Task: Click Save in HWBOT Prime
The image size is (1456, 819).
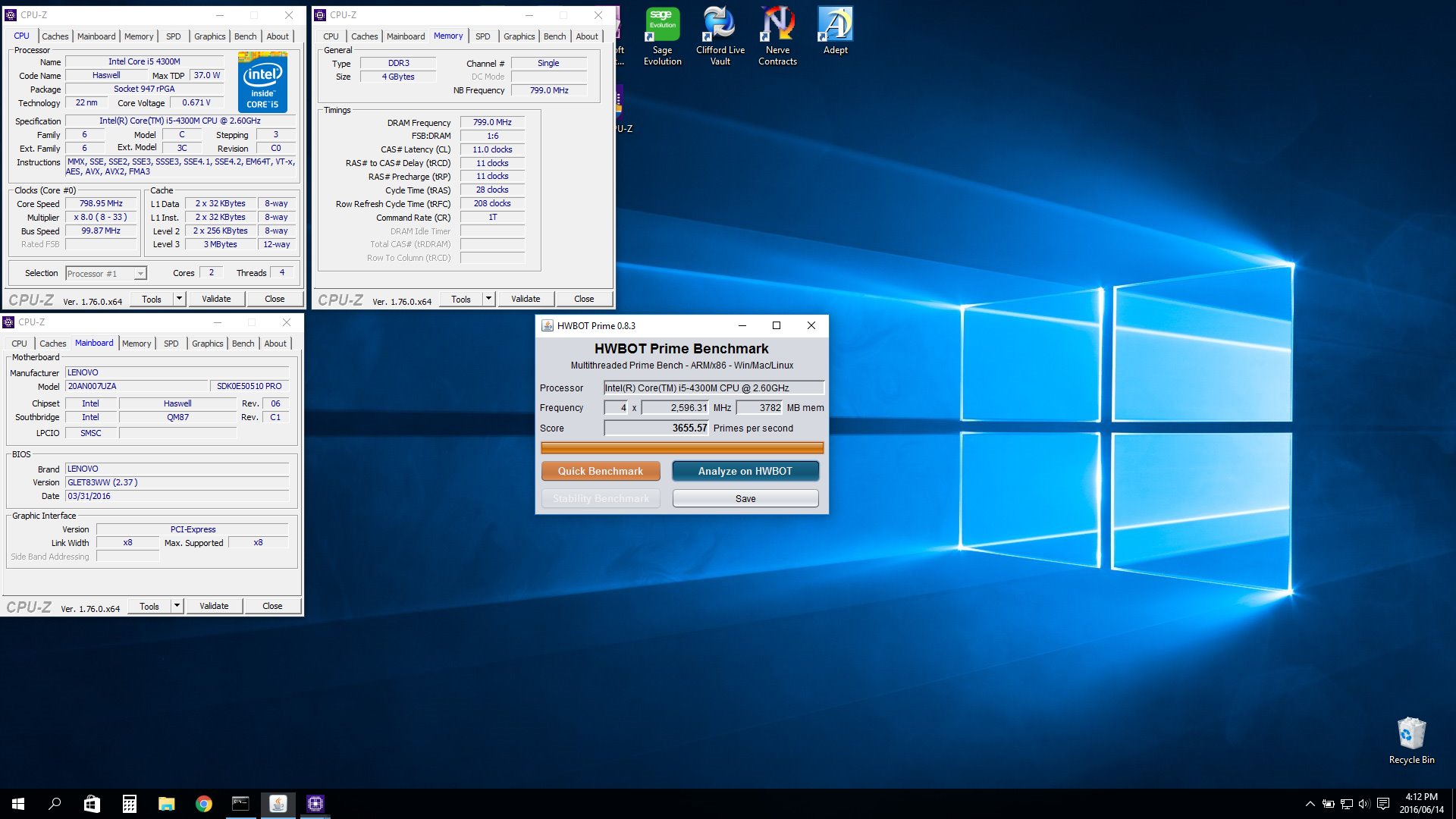Action: (x=745, y=498)
